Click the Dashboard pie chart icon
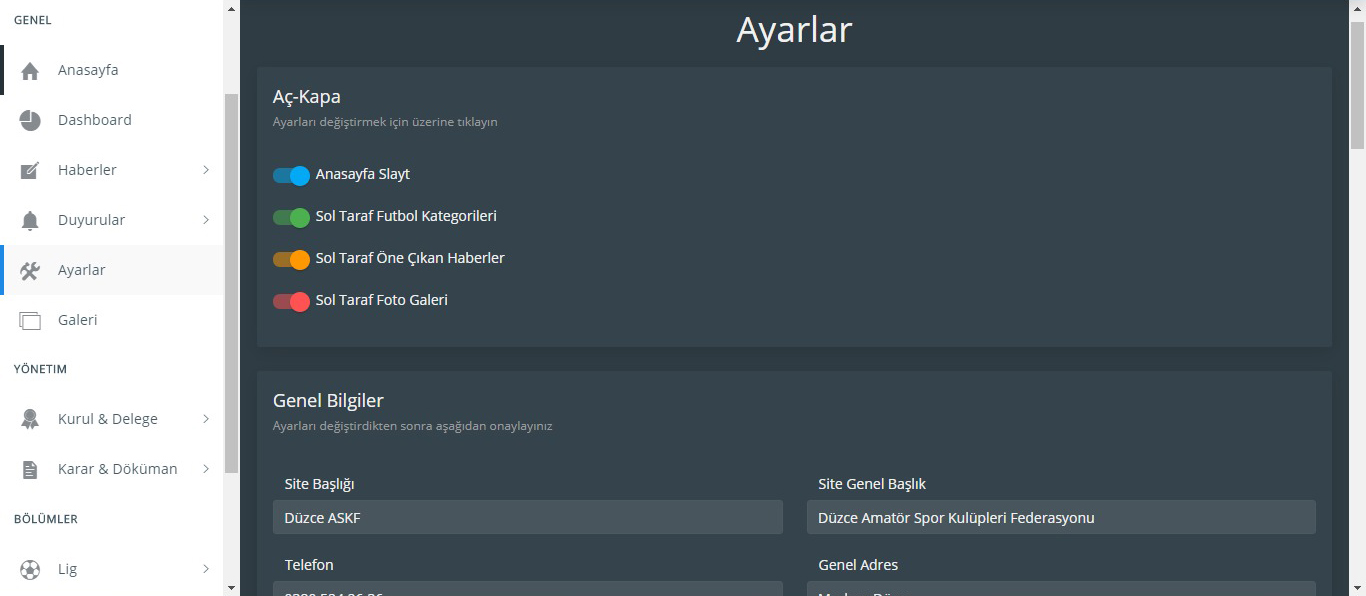This screenshot has height=596, width=1366. point(30,121)
